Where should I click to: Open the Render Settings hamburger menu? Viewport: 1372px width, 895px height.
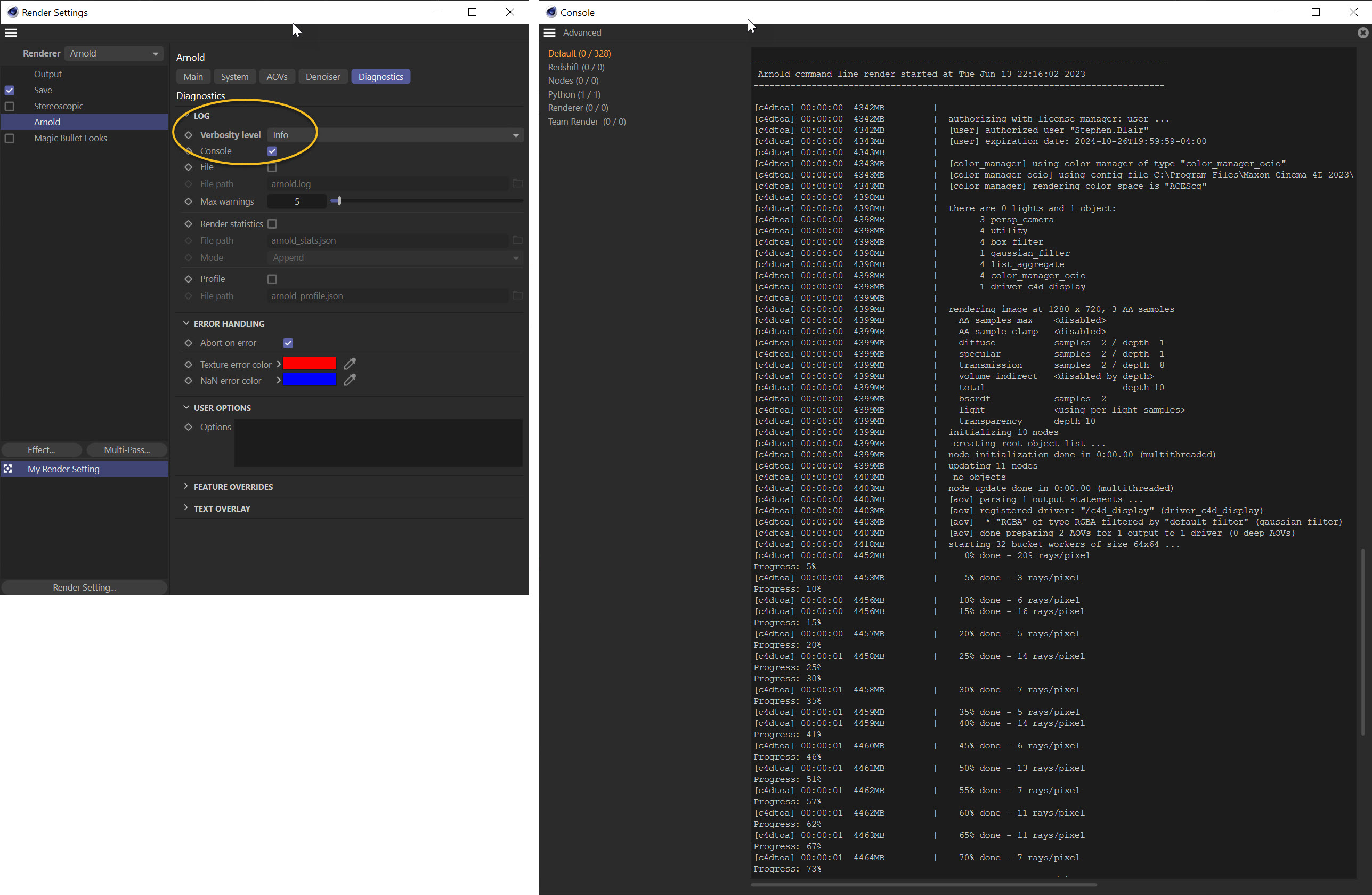[10, 33]
